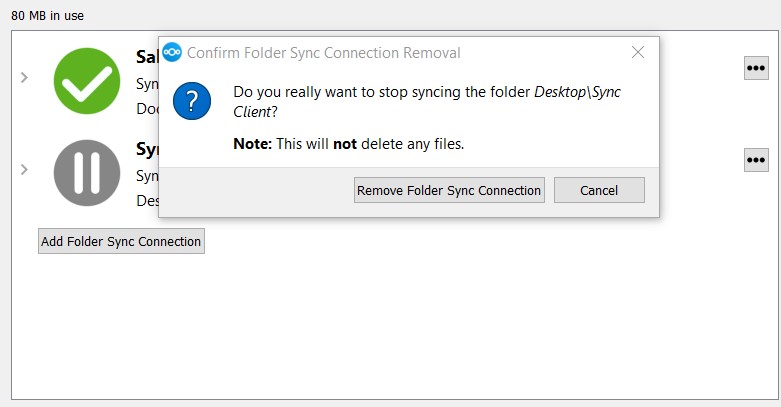
Task: Click the 'Note: This will not delete' text
Action: pos(349,144)
